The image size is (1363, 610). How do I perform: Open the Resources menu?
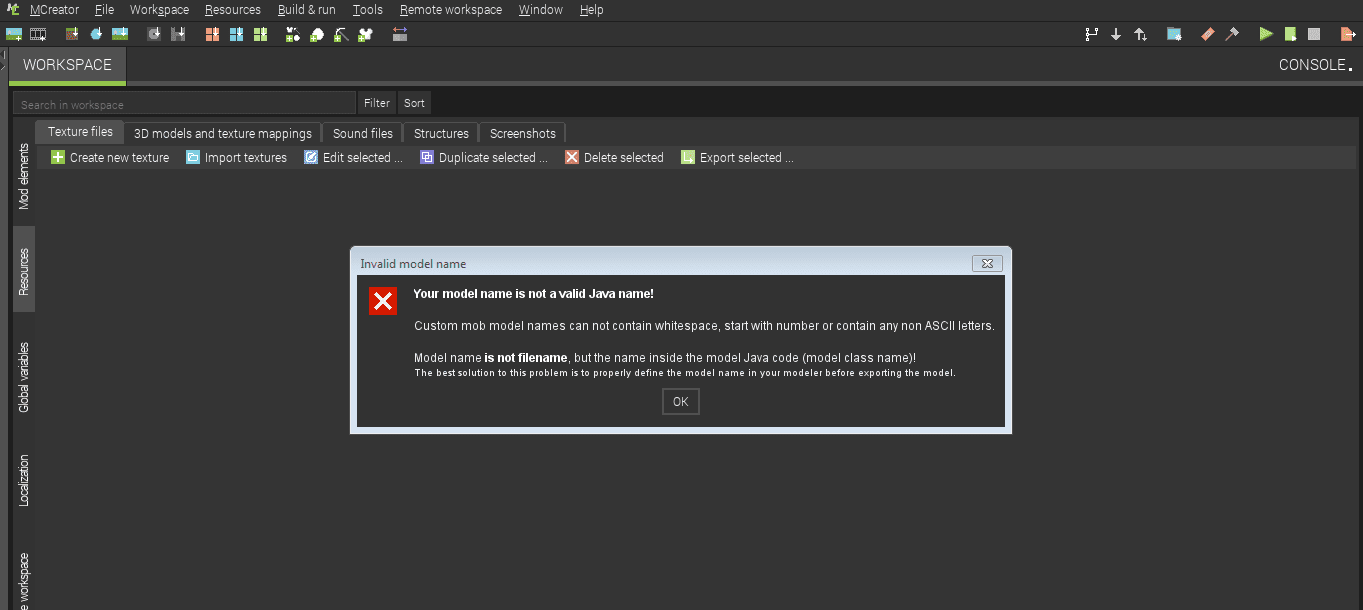point(233,9)
